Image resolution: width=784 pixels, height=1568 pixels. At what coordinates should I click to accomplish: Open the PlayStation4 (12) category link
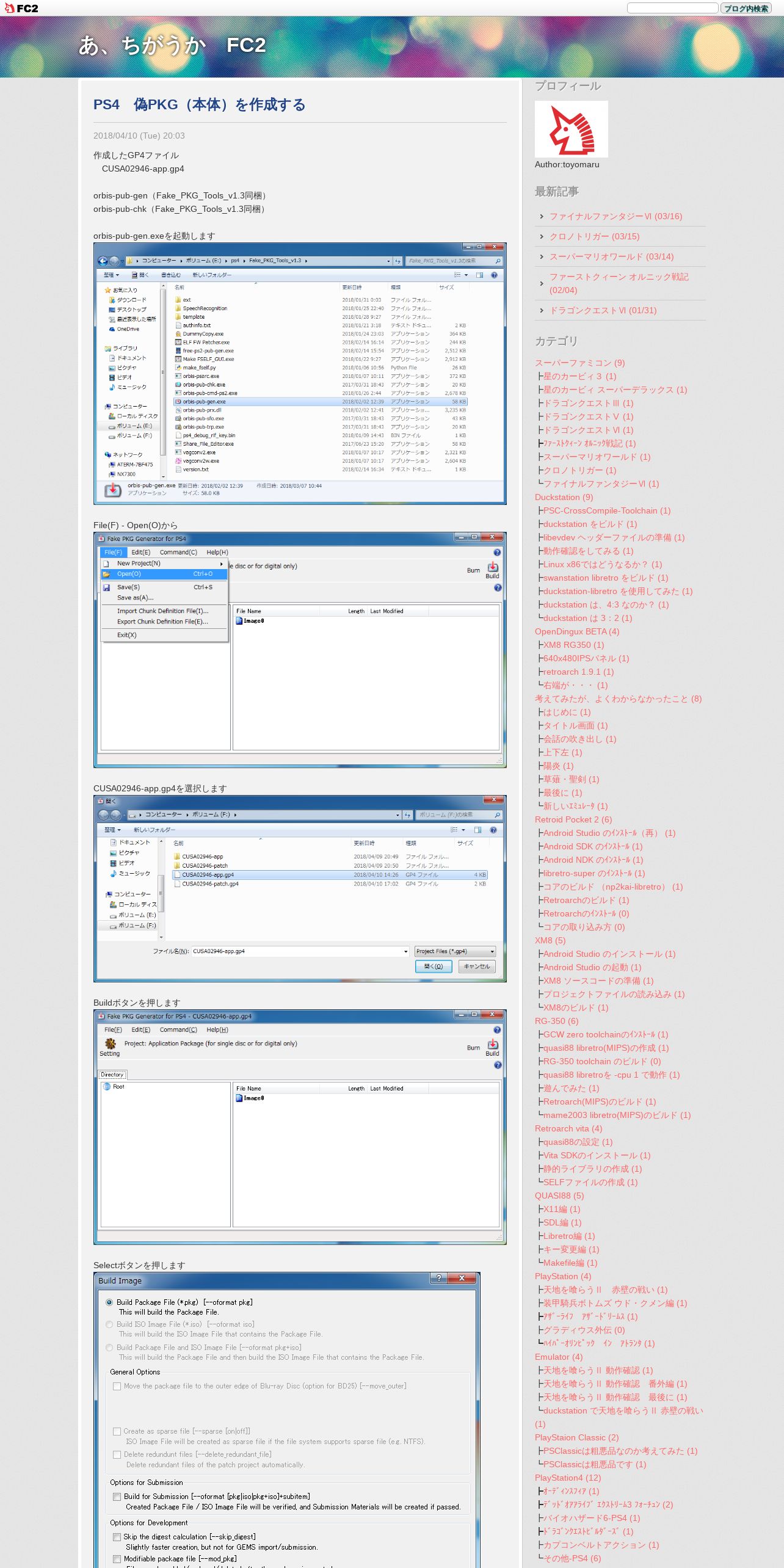pyautogui.click(x=568, y=1478)
